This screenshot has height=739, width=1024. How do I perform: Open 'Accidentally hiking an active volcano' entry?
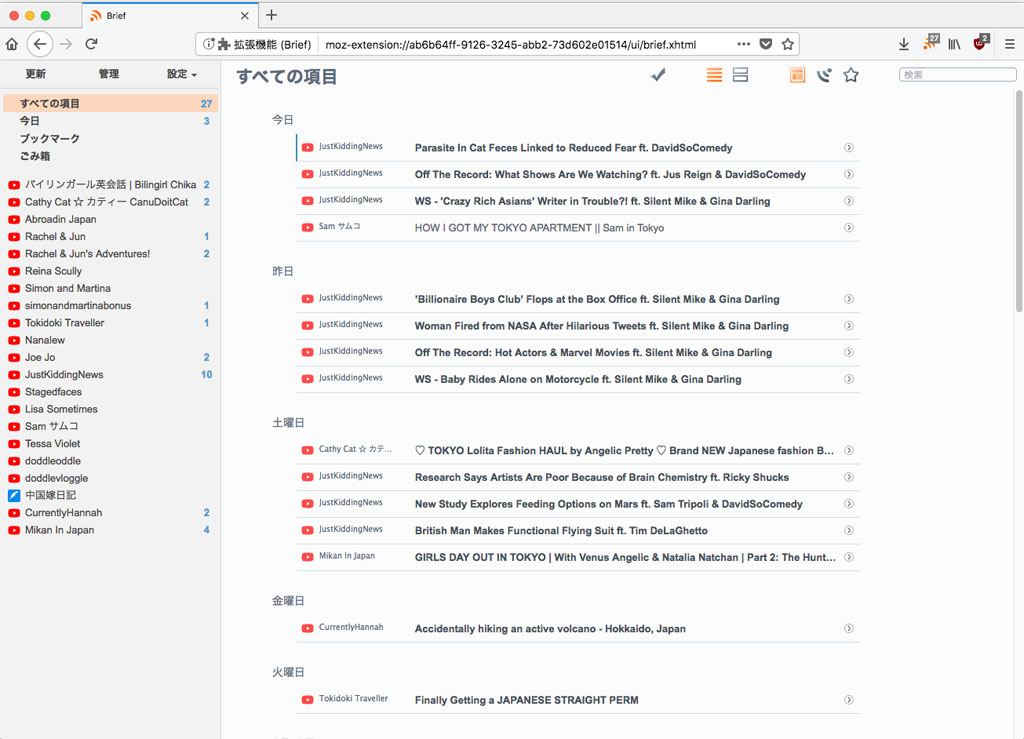point(550,629)
